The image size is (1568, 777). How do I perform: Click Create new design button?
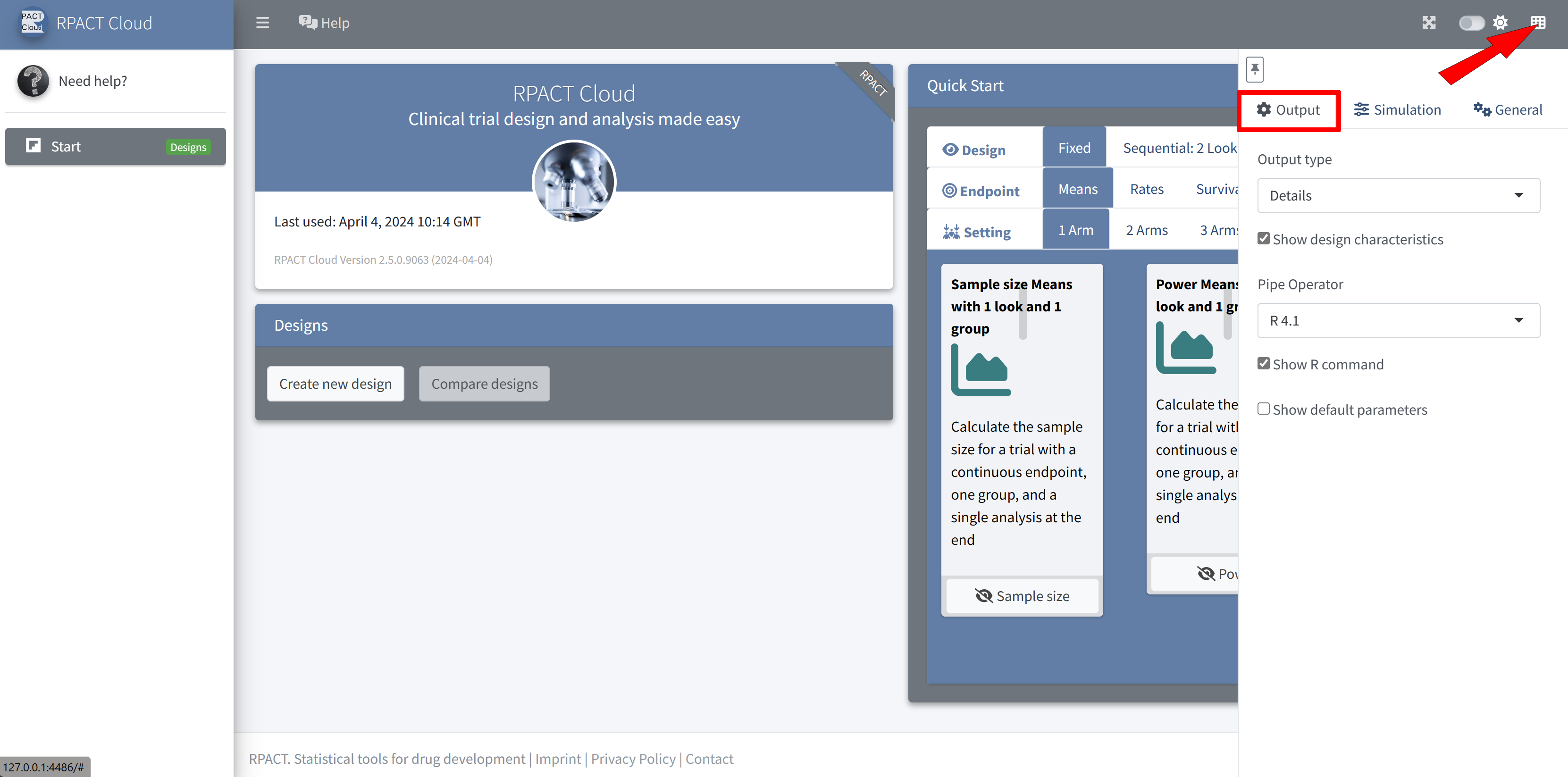335,384
